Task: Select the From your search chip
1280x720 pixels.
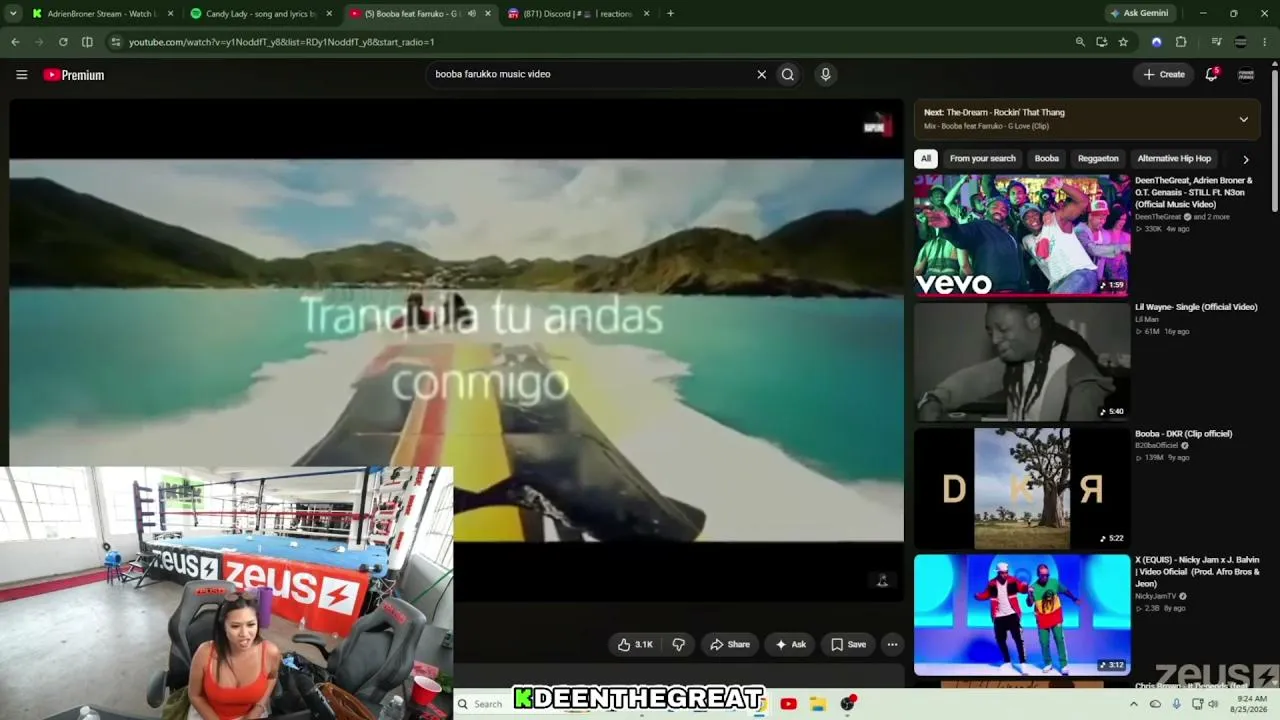Action: pos(982,158)
